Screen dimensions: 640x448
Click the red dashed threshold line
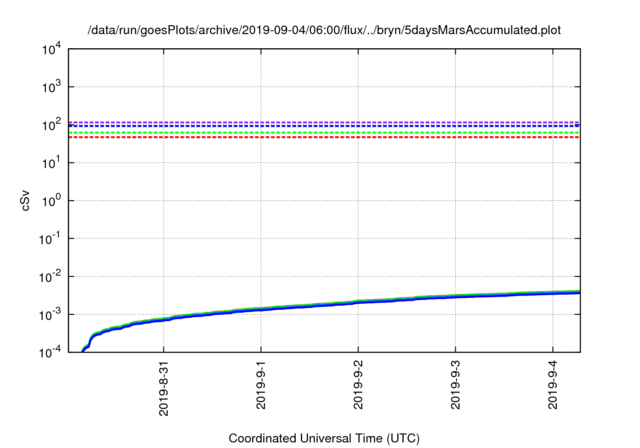pyautogui.click(x=324, y=137)
